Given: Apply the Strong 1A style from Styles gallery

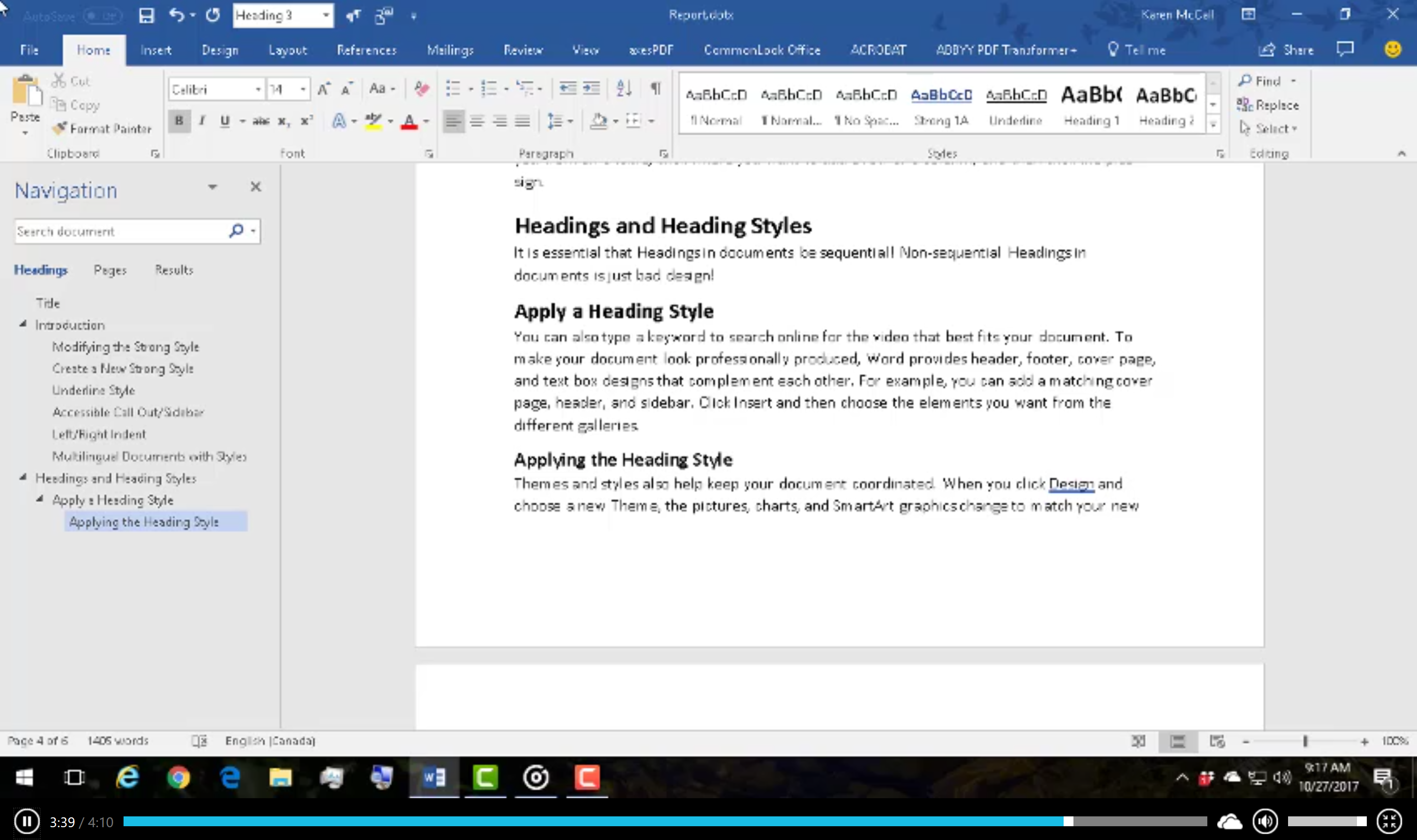Looking at the screenshot, I should click(942, 105).
